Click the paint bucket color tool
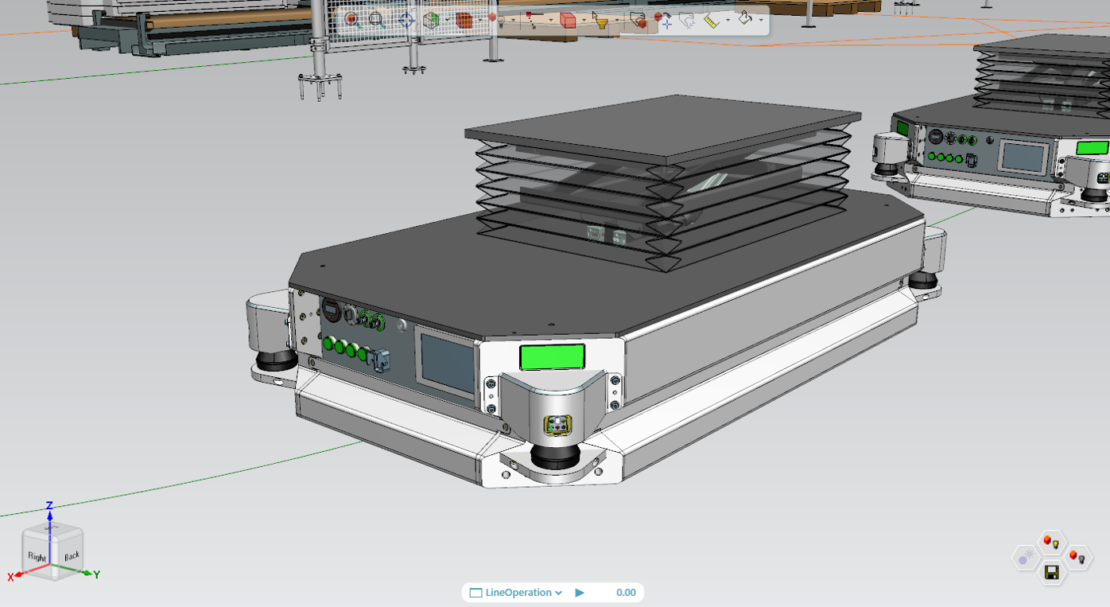This screenshot has height=607, width=1110. (745, 19)
